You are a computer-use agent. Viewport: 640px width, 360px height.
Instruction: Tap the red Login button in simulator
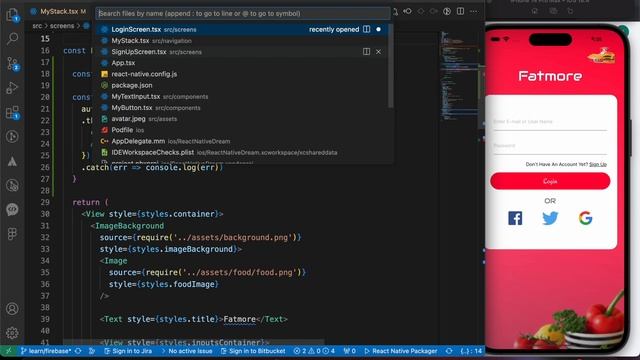[550, 181]
